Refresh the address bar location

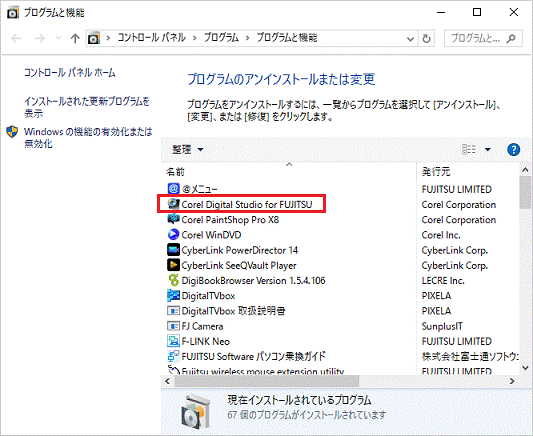(x=426, y=38)
